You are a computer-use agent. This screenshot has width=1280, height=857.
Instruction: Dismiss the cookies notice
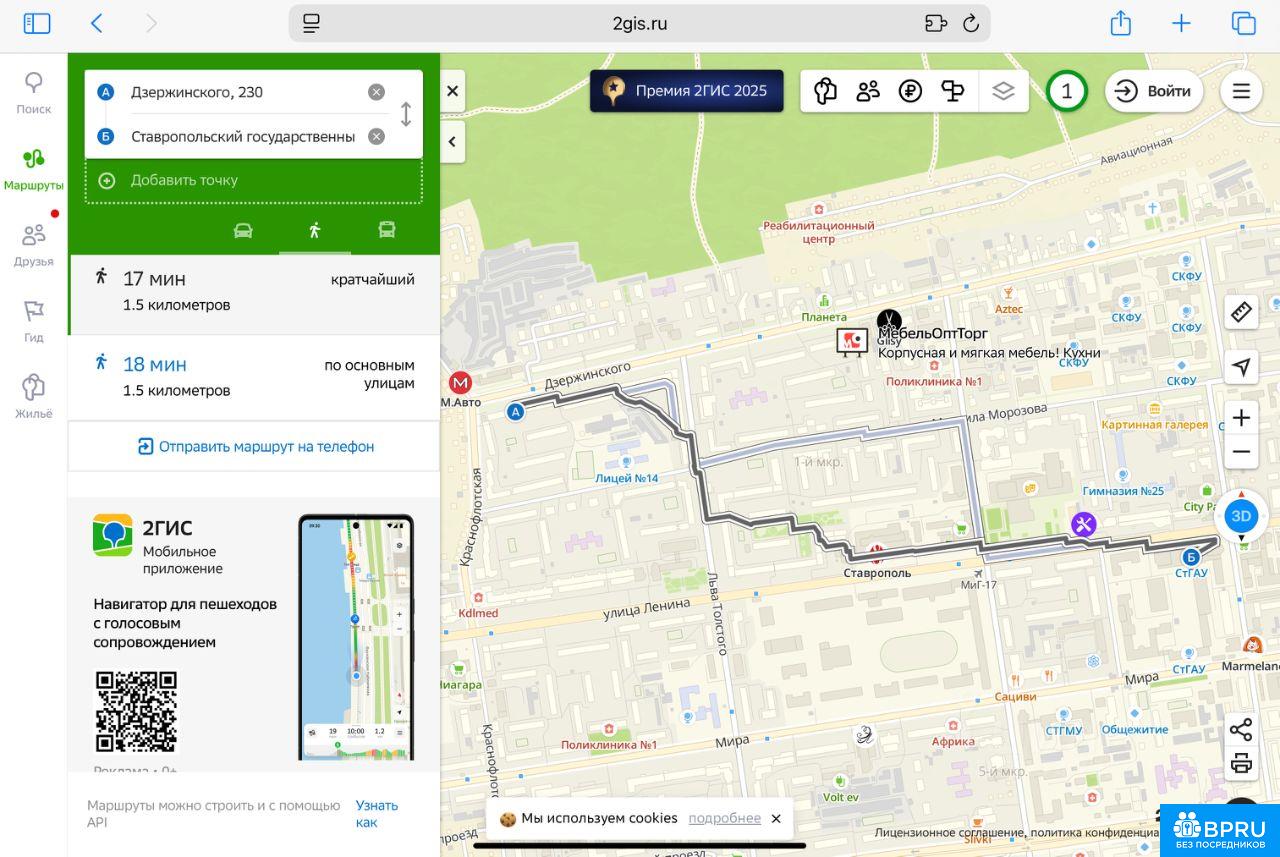tap(776, 818)
